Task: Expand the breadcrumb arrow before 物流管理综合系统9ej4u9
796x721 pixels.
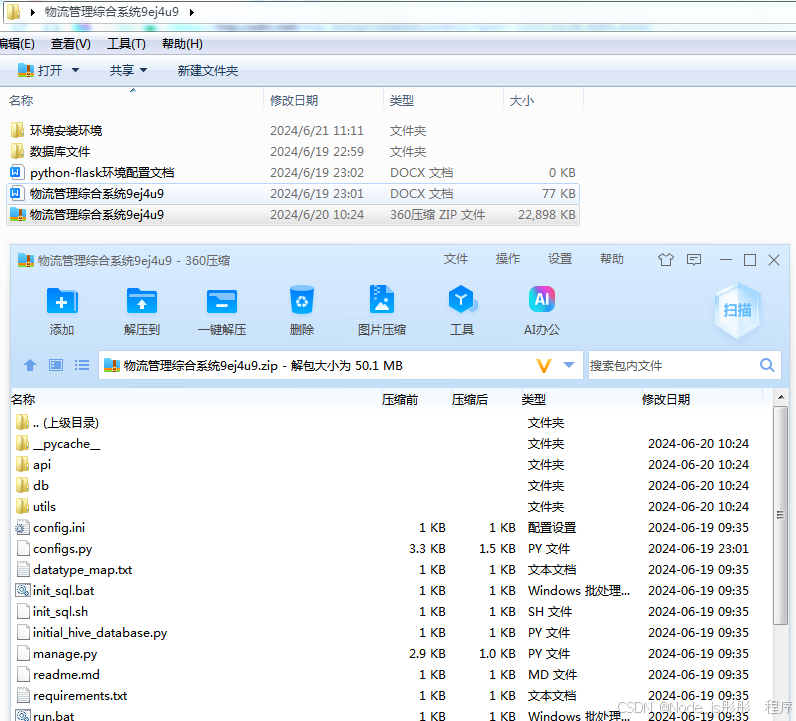Action: coord(32,12)
